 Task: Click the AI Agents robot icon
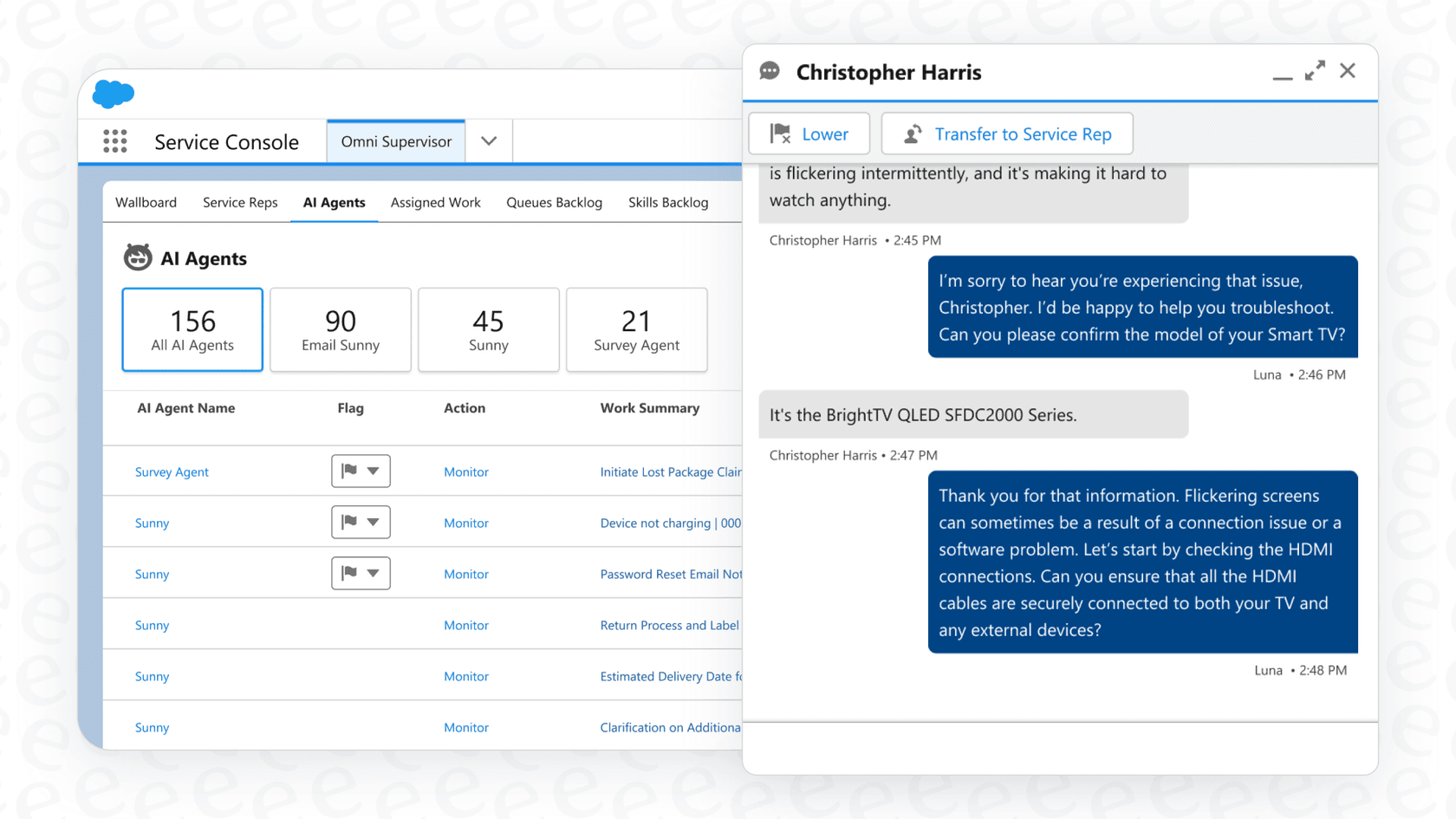138,257
